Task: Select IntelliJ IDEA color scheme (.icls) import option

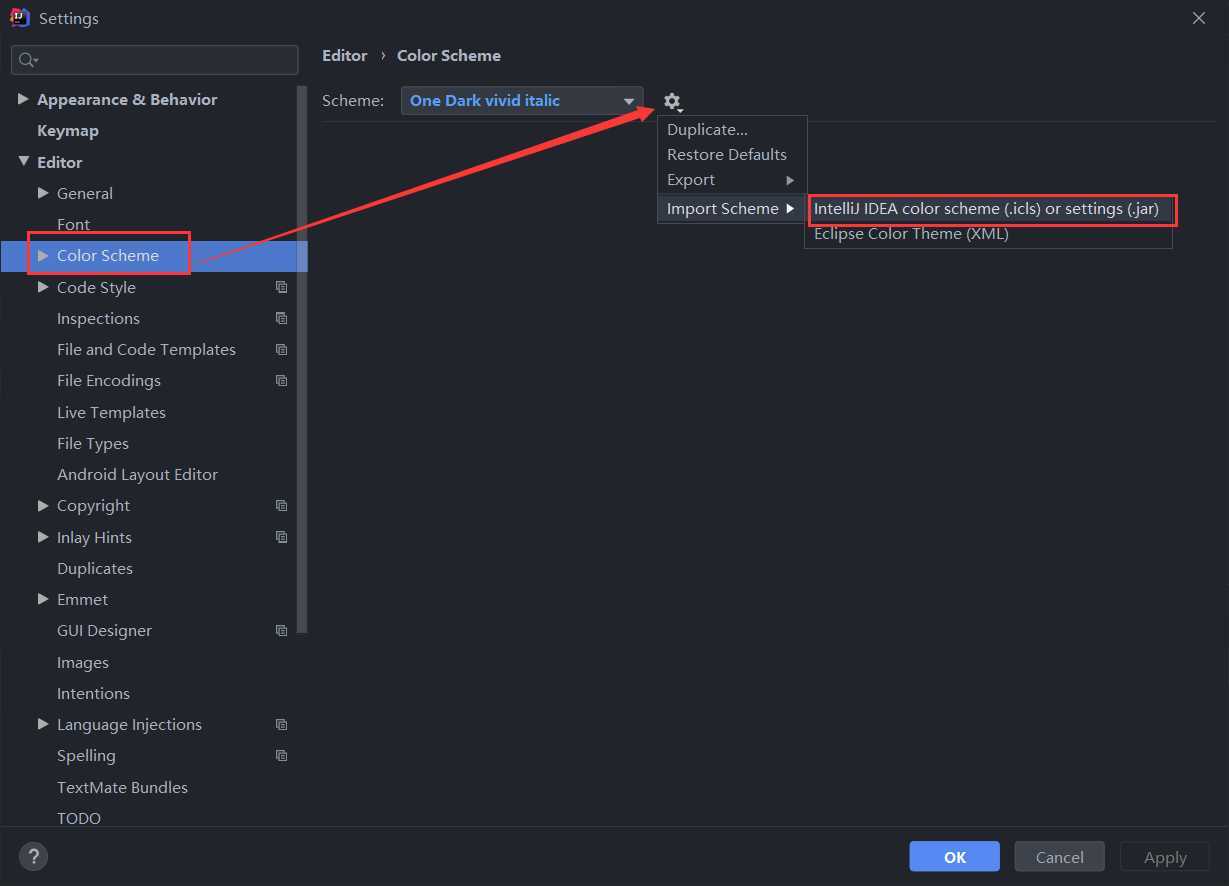Action: (988, 209)
